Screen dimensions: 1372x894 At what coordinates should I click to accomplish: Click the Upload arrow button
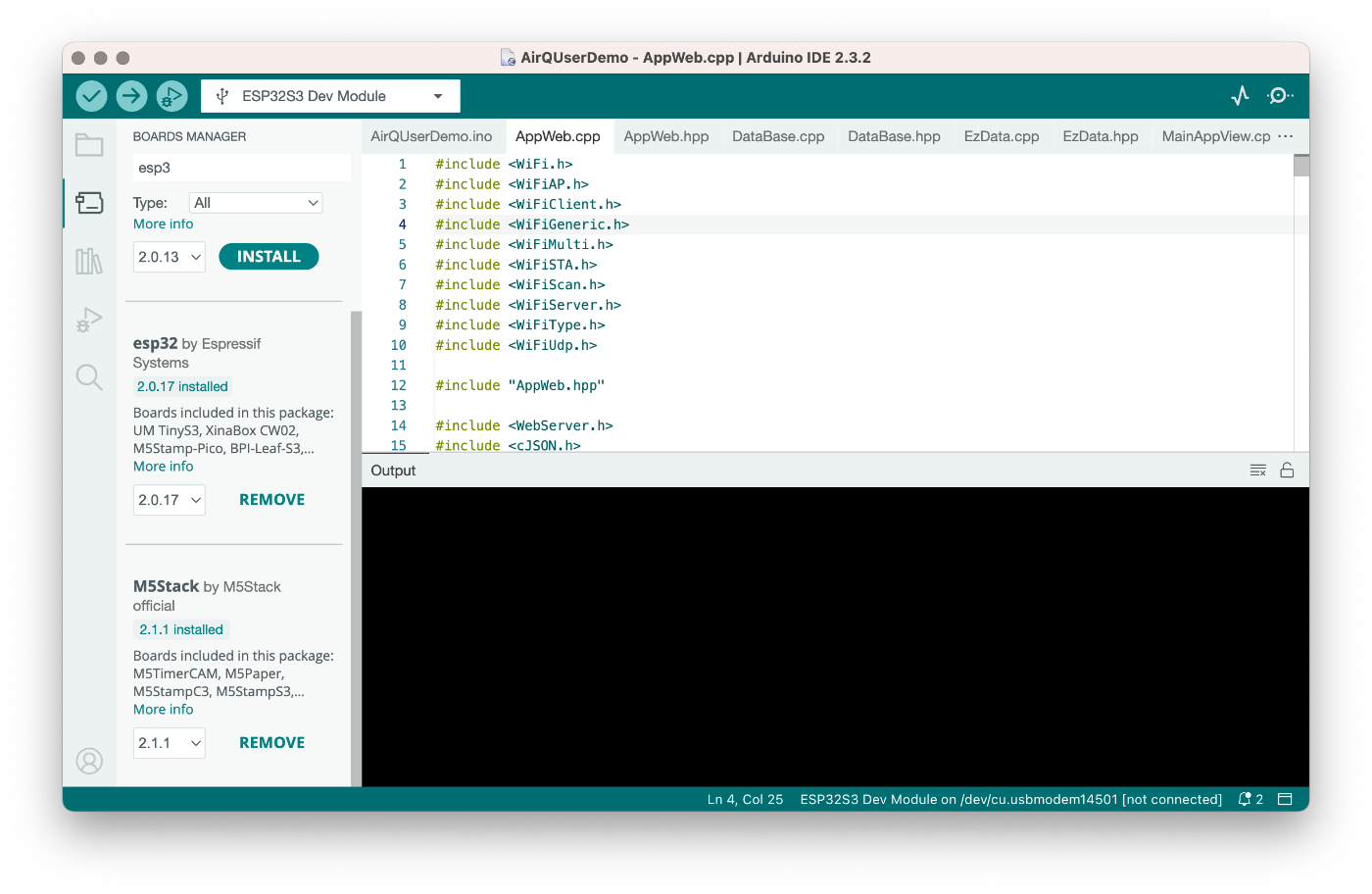coord(131,96)
